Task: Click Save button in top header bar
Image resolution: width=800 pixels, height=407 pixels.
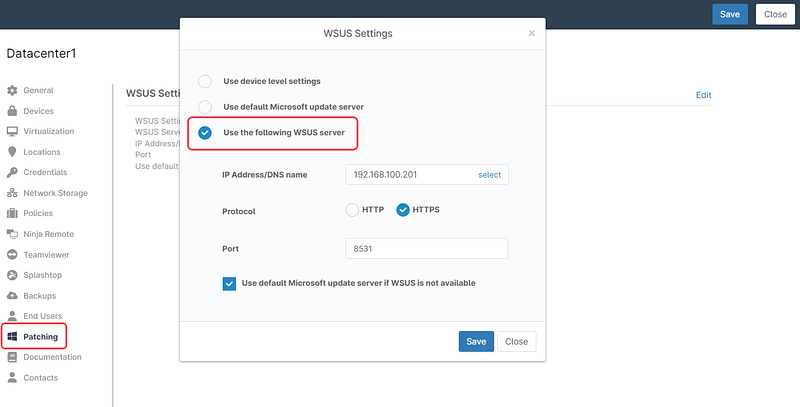Action: 730,14
